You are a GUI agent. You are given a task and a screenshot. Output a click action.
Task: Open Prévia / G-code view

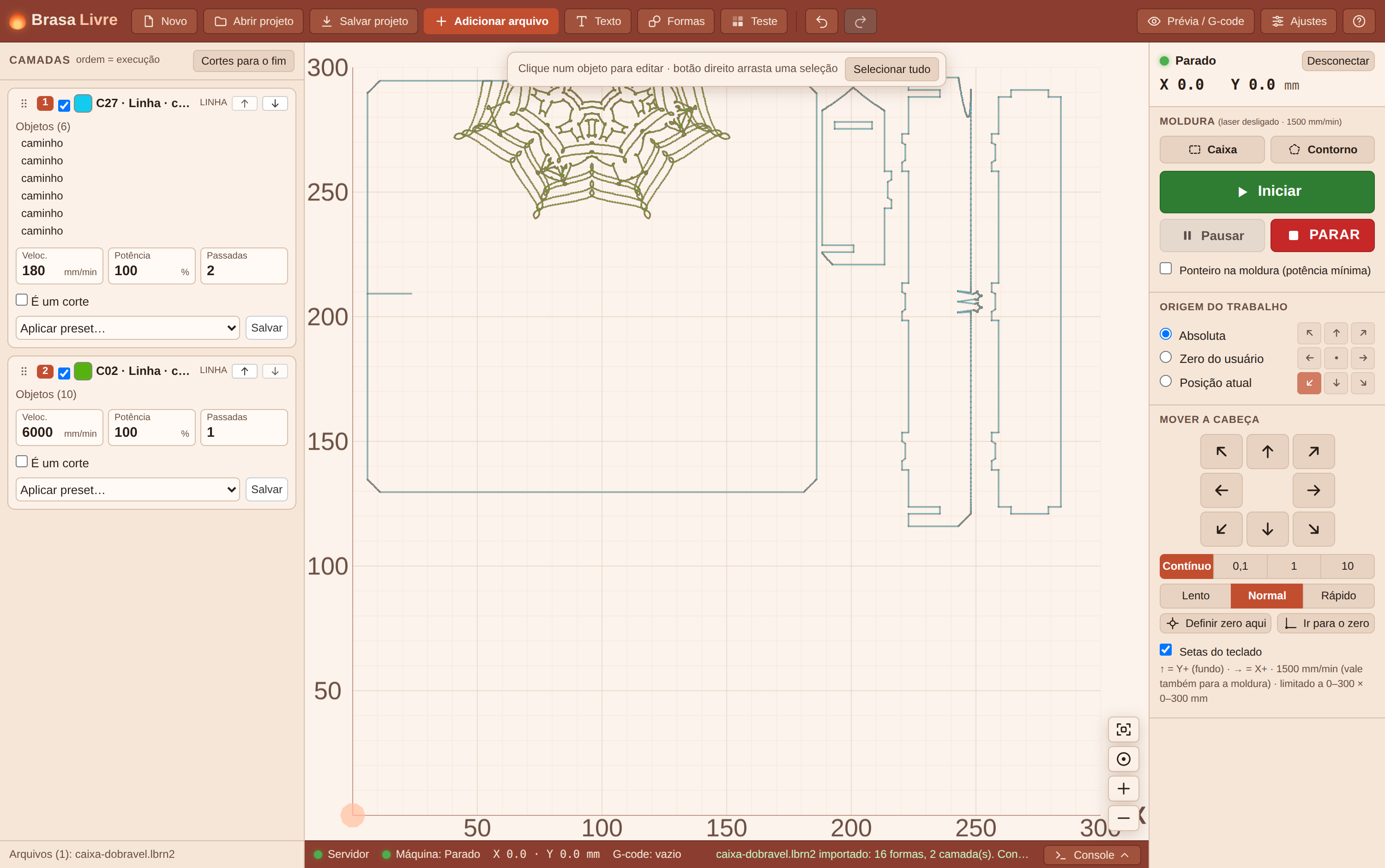pyautogui.click(x=1196, y=21)
